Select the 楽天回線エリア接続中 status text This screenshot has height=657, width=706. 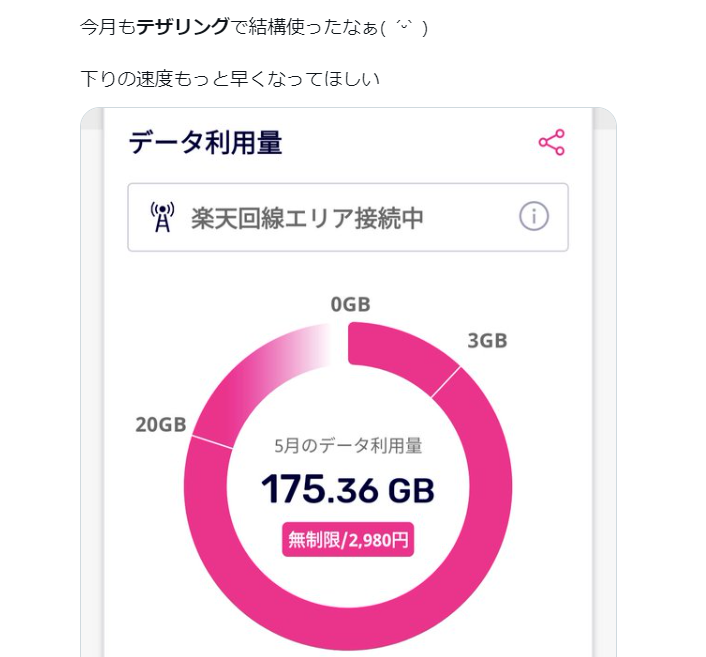[x=307, y=217]
